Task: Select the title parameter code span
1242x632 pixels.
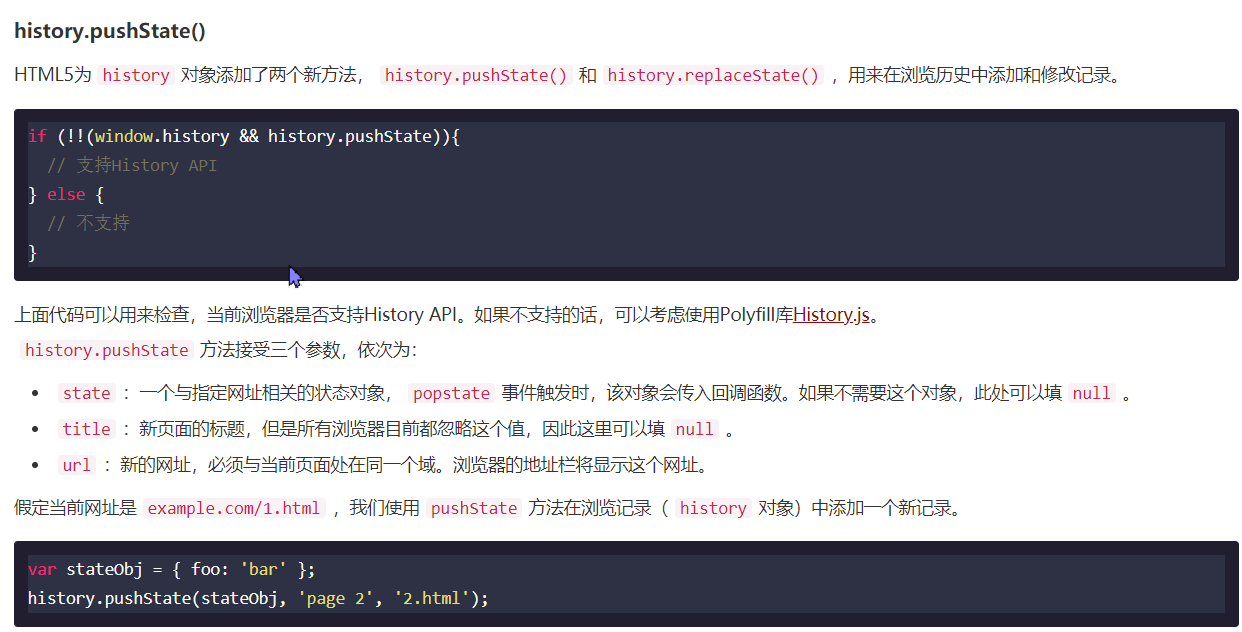Action: (86, 429)
